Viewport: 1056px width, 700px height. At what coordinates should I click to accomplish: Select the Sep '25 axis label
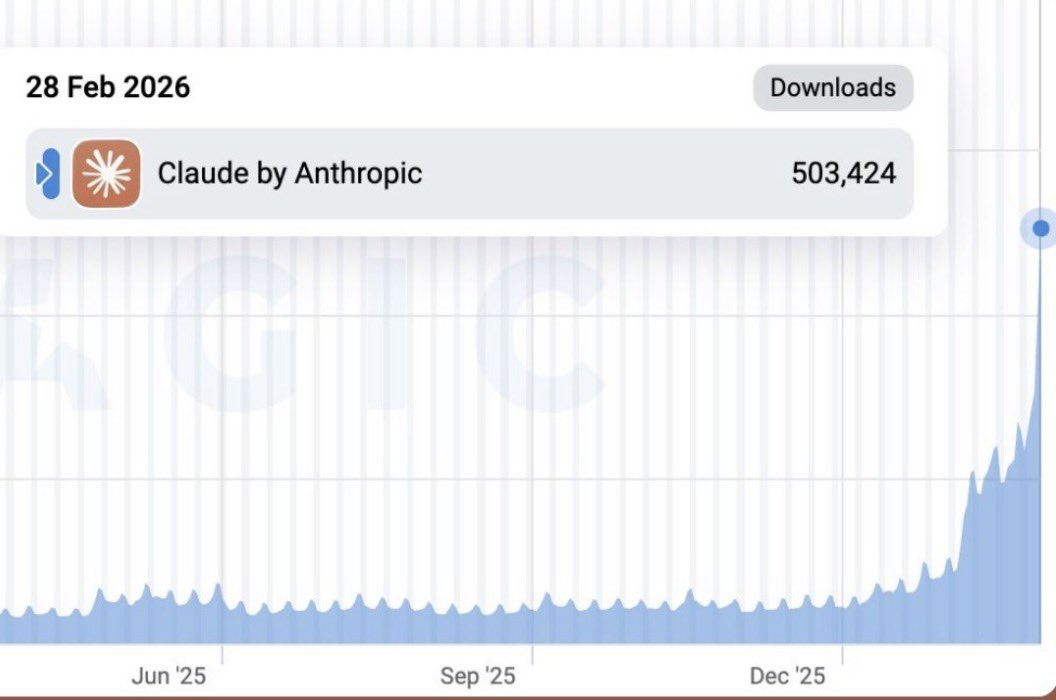pyautogui.click(x=477, y=676)
